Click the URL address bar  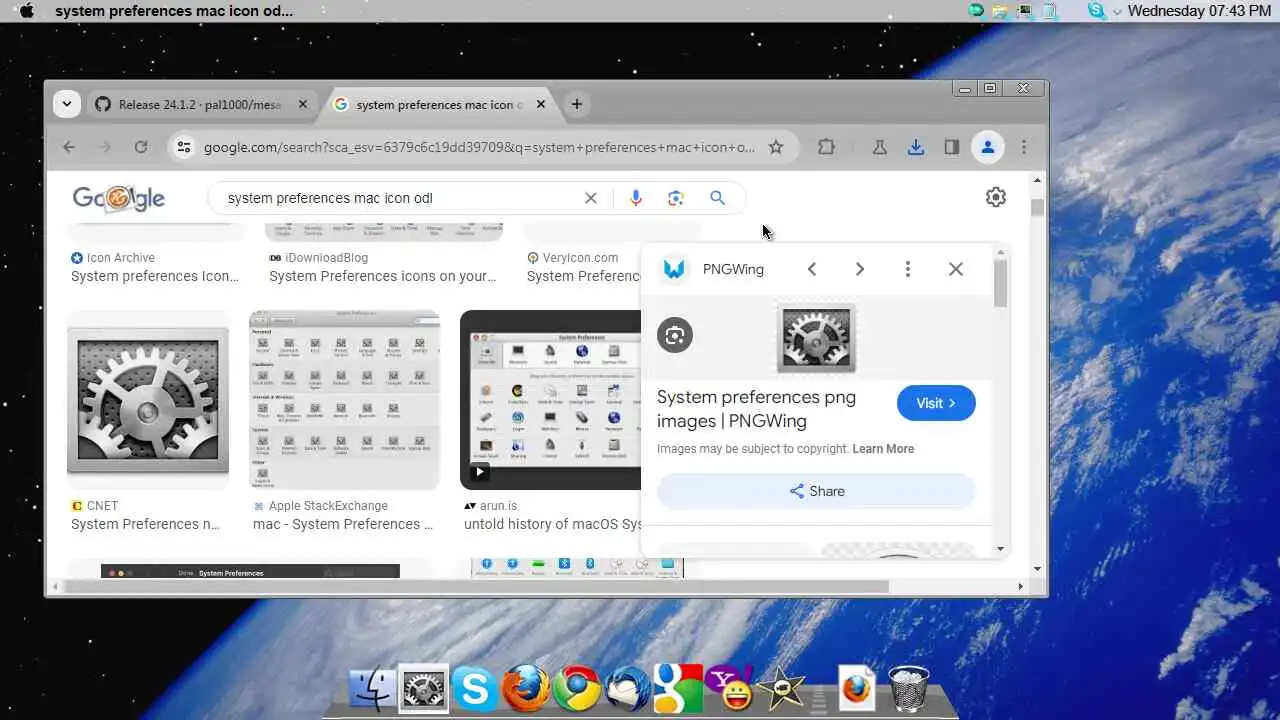tap(480, 147)
